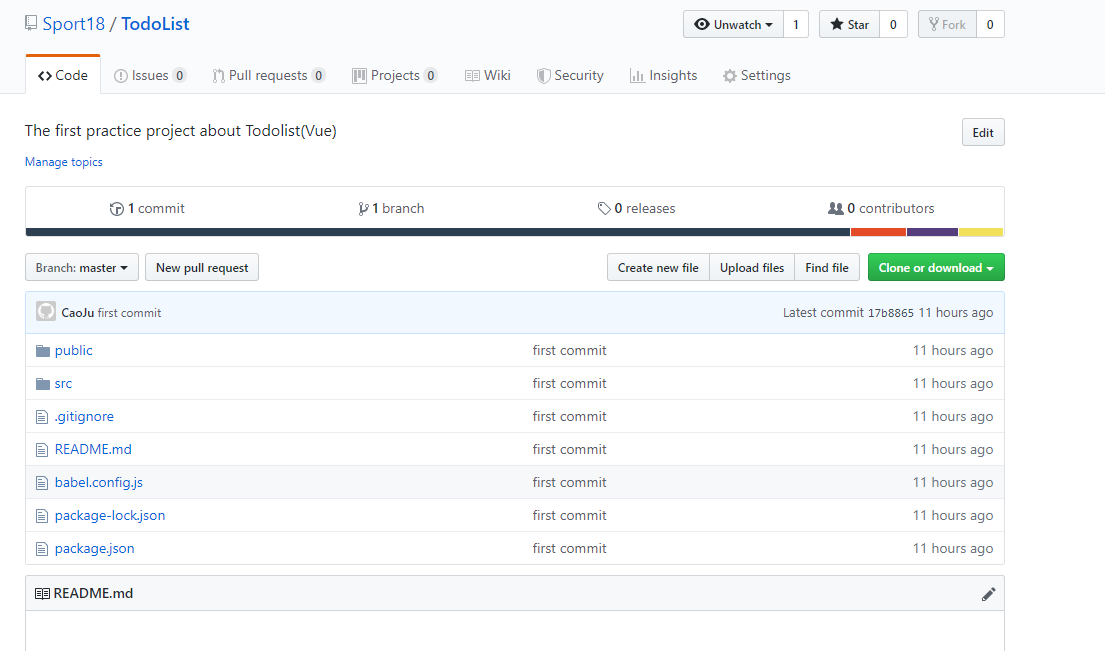The height and width of the screenshot is (651, 1105).
Task: Click CaoJu author name in commit bar
Action: pyautogui.click(x=78, y=313)
